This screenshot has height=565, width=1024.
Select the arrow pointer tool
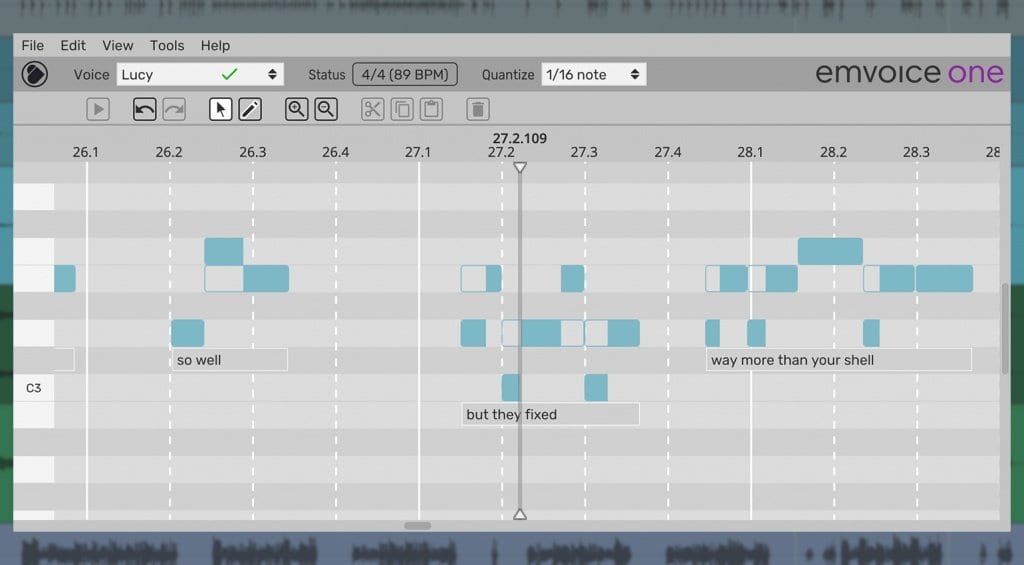tap(221, 109)
